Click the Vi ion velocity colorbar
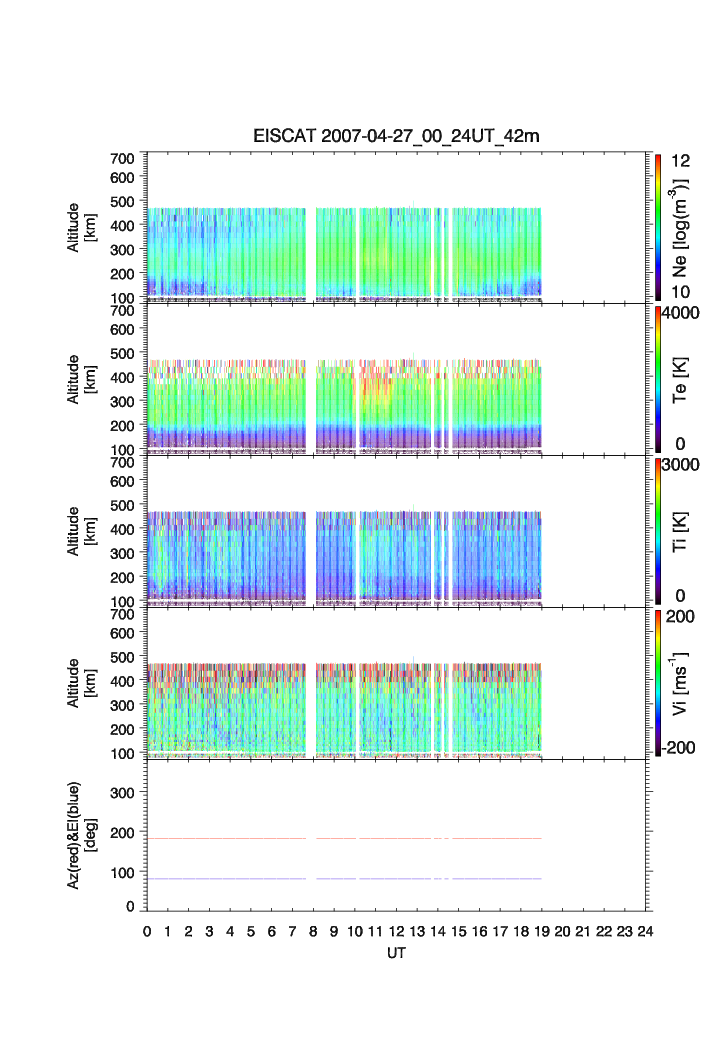The width and height of the screenshot is (708, 1063). pos(658,683)
